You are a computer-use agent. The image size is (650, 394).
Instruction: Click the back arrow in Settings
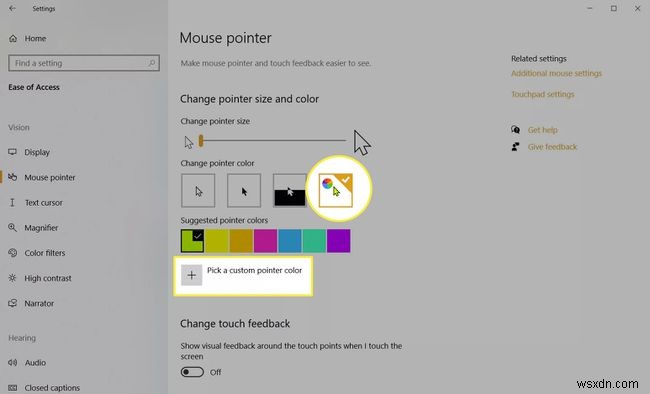[12, 8]
